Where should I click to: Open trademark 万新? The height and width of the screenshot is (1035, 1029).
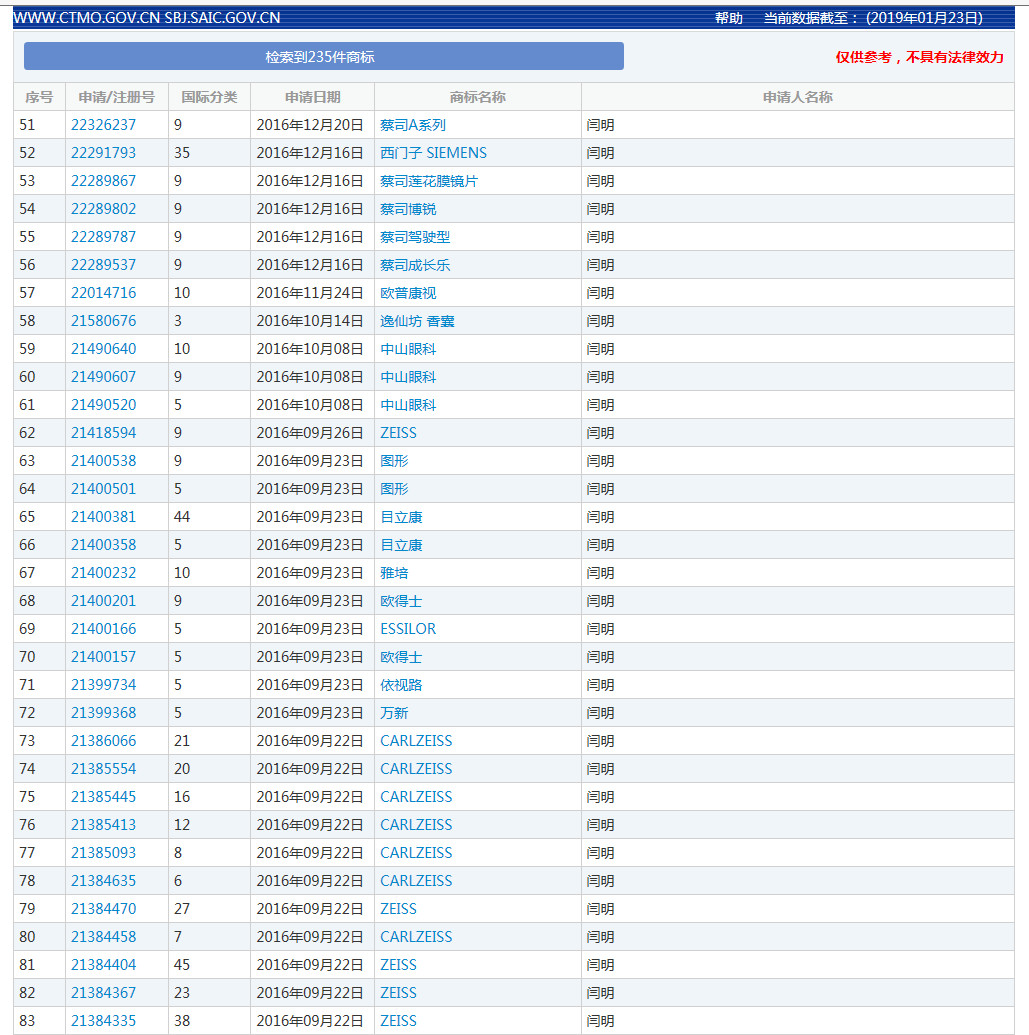coord(394,713)
